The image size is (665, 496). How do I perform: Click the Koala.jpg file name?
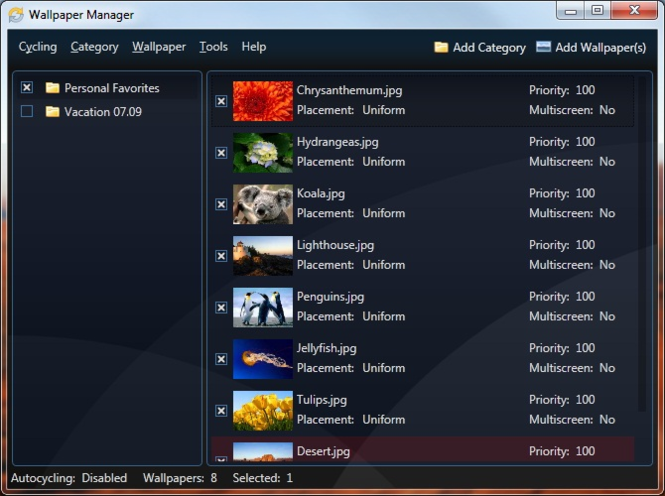coord(321,194)
